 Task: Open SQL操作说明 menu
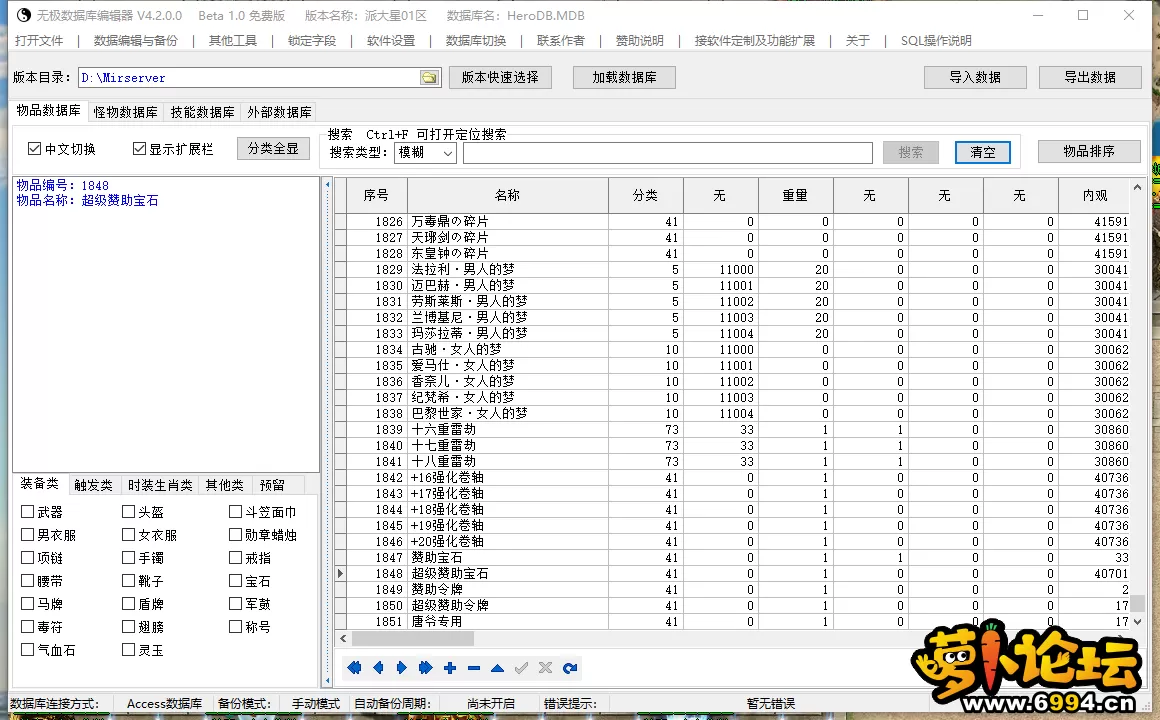click(936, 41)
